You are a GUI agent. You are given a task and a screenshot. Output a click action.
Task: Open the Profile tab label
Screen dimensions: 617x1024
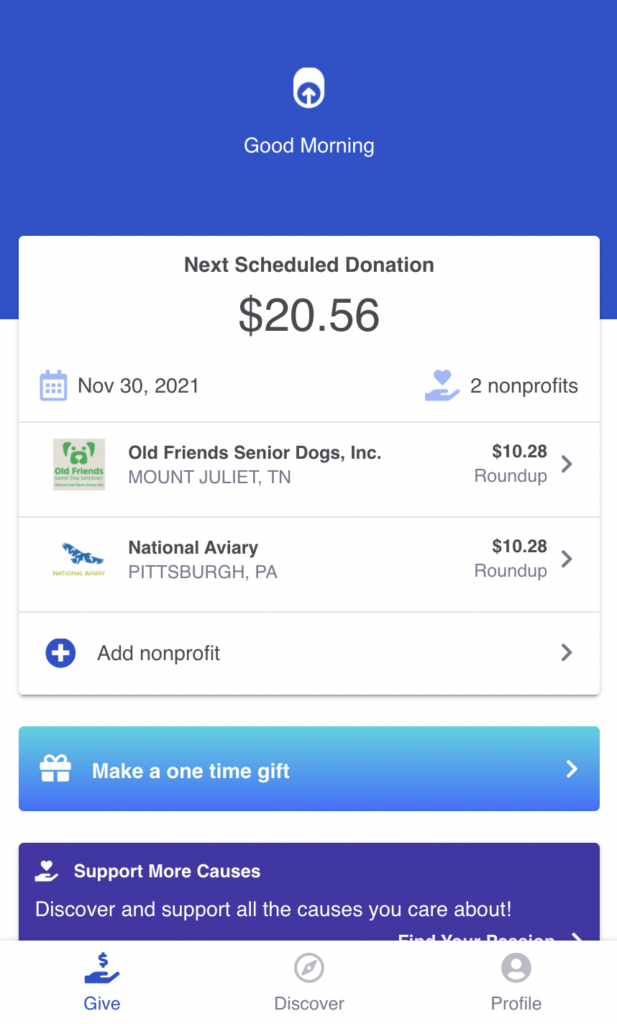point(516,1003)
